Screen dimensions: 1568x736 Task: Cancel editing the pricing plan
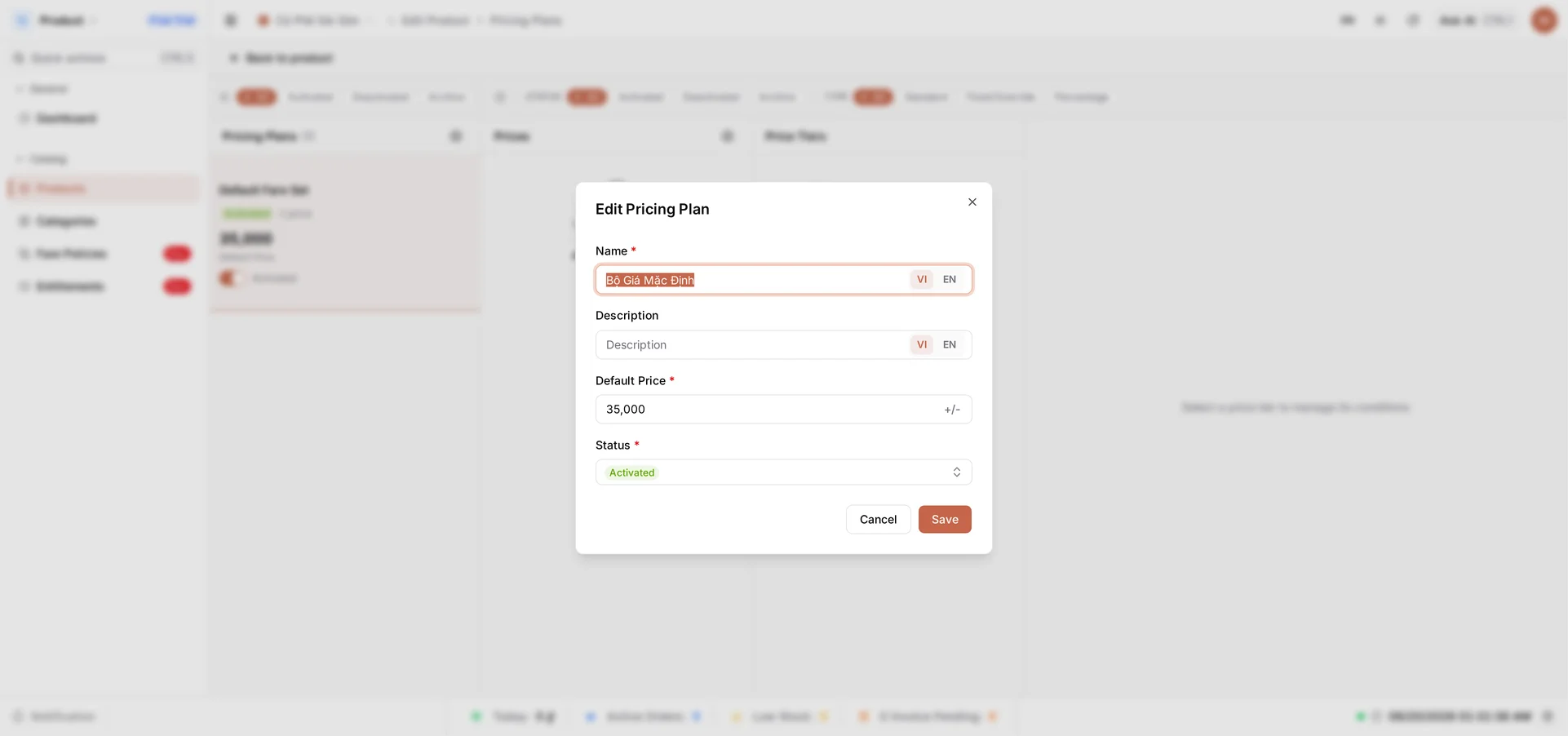pyautogui.click(x=878, y=520)
